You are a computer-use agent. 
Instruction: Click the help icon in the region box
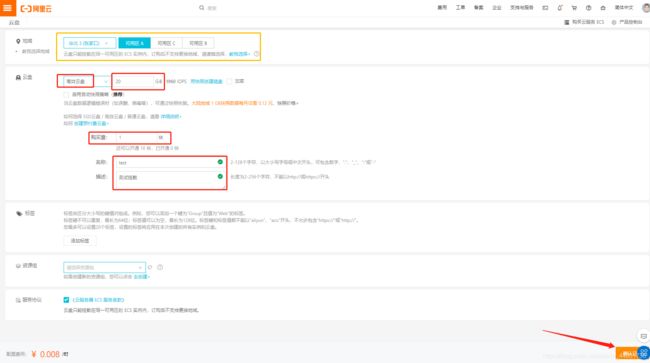pyautogui.click(x=256, y=54)
